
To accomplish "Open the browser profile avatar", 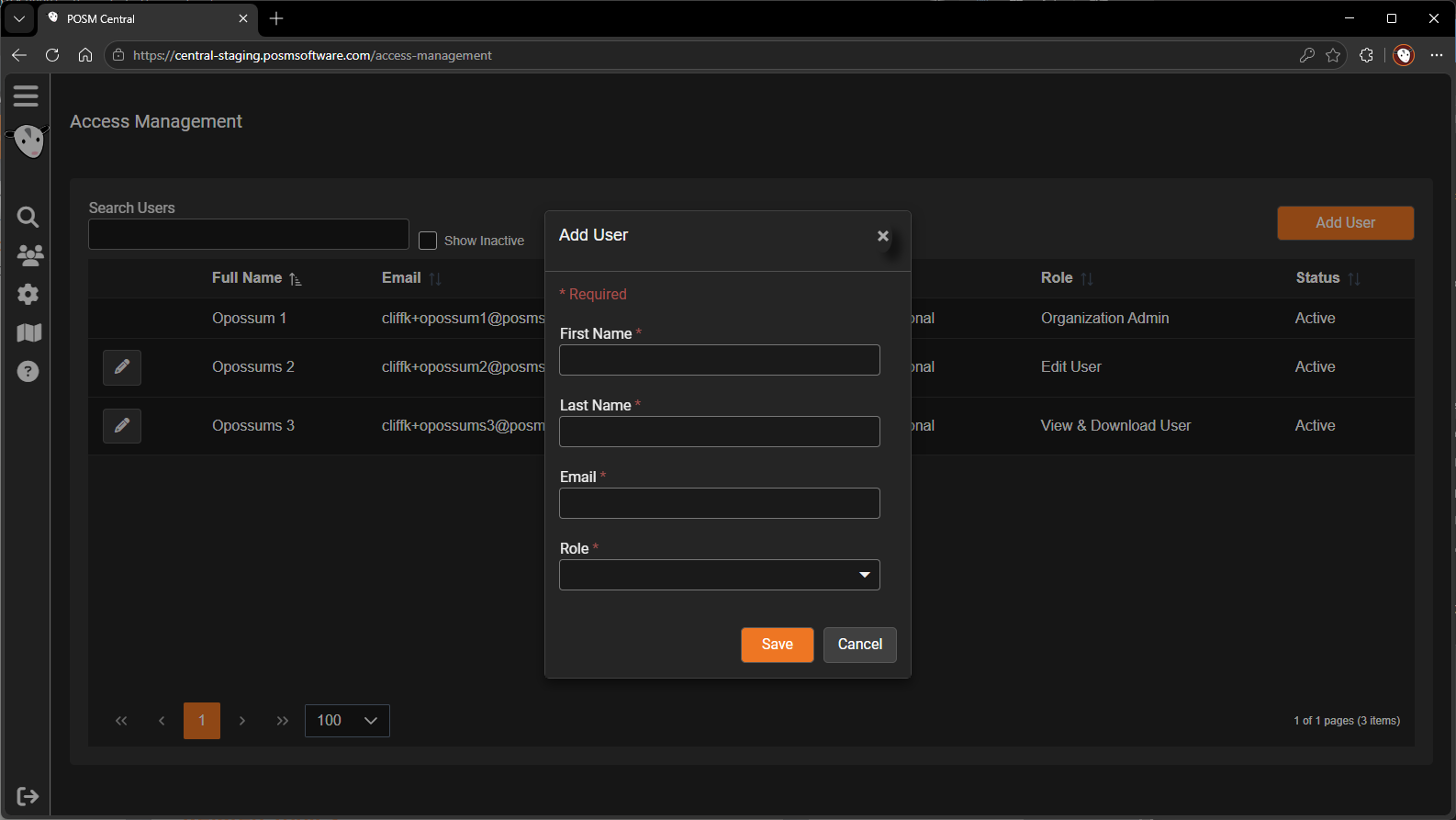I will [x=1404, y=55].
